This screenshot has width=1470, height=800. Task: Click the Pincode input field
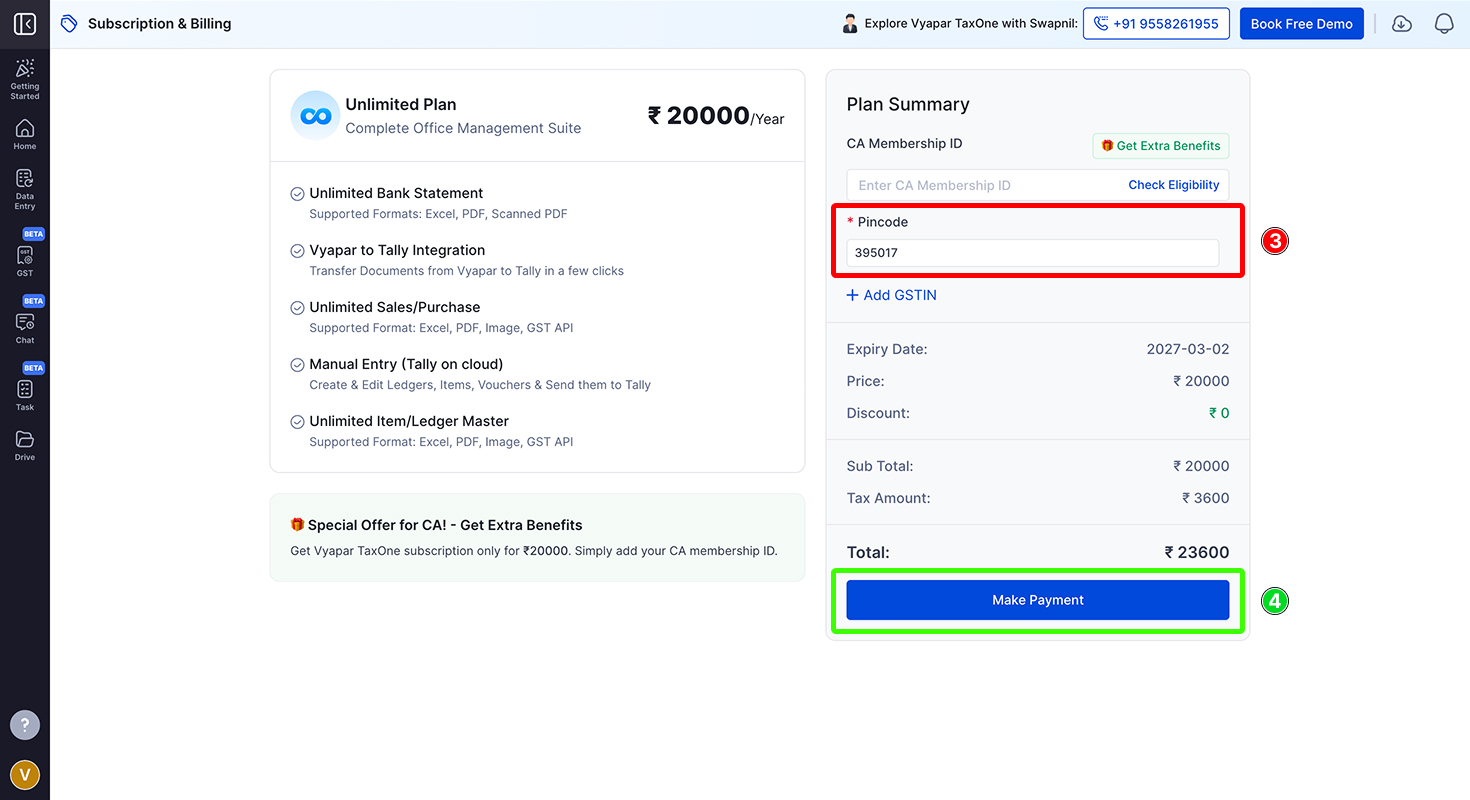pyautogui.click(x=1033, y=253)
